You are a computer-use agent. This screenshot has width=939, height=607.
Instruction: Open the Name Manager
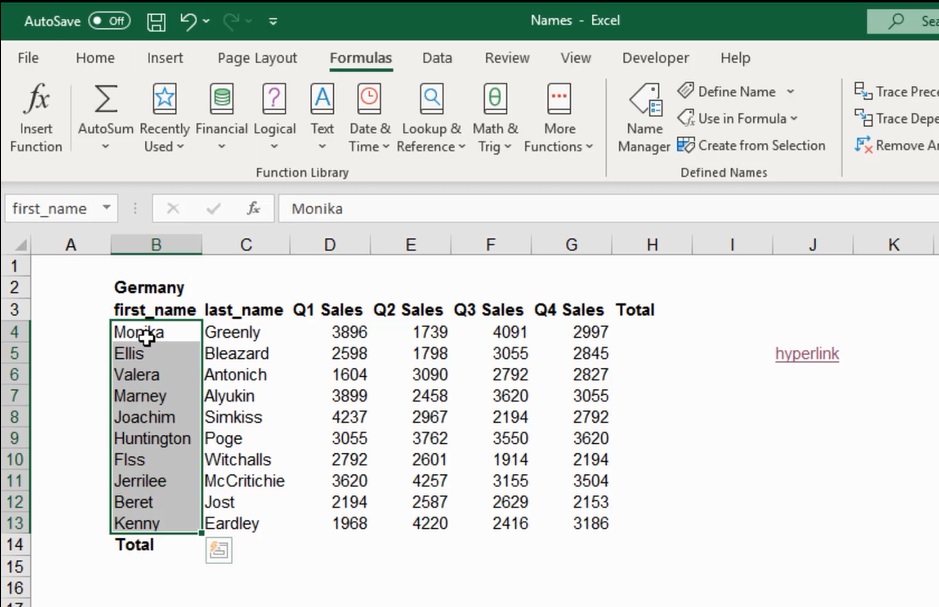643,115
